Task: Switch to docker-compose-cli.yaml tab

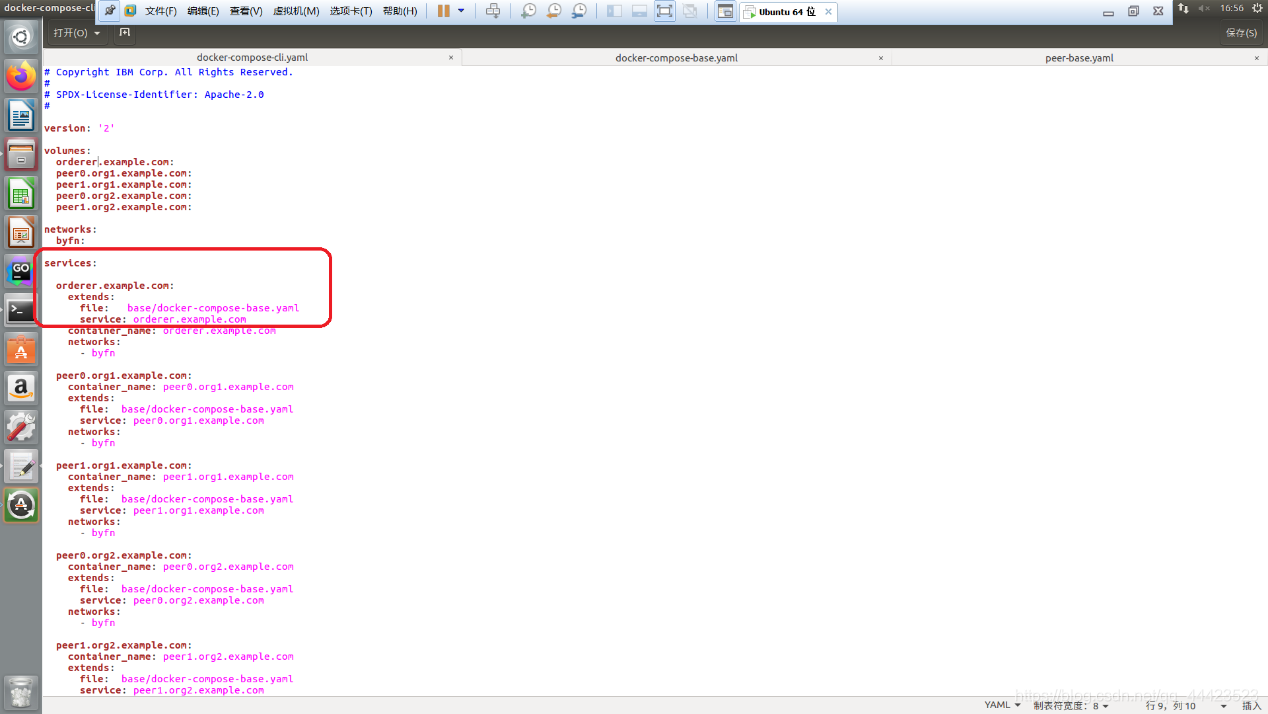Action: [252, 58]
